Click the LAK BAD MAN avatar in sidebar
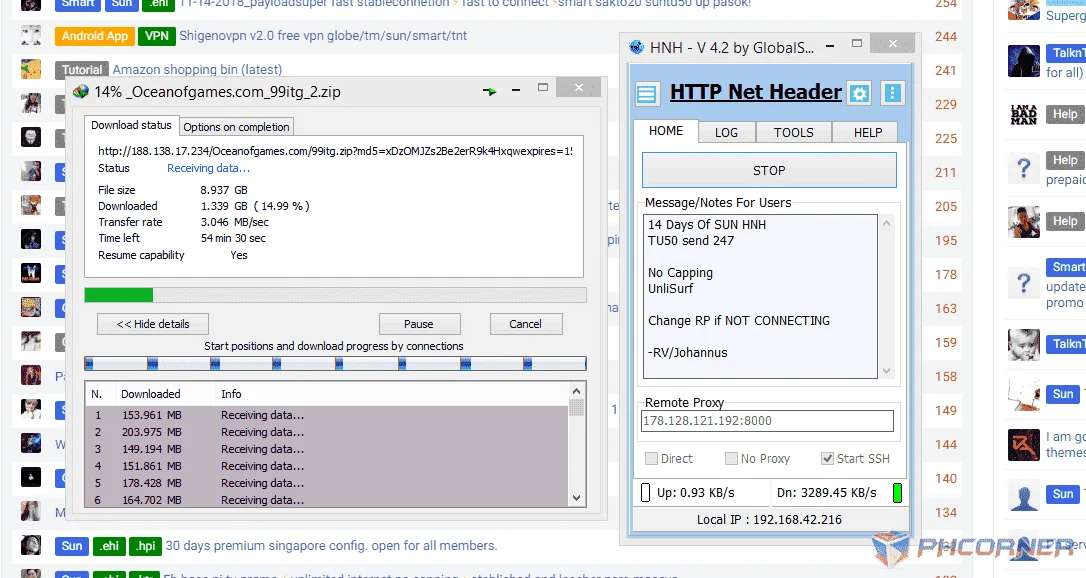 [x=1024, y=114]
